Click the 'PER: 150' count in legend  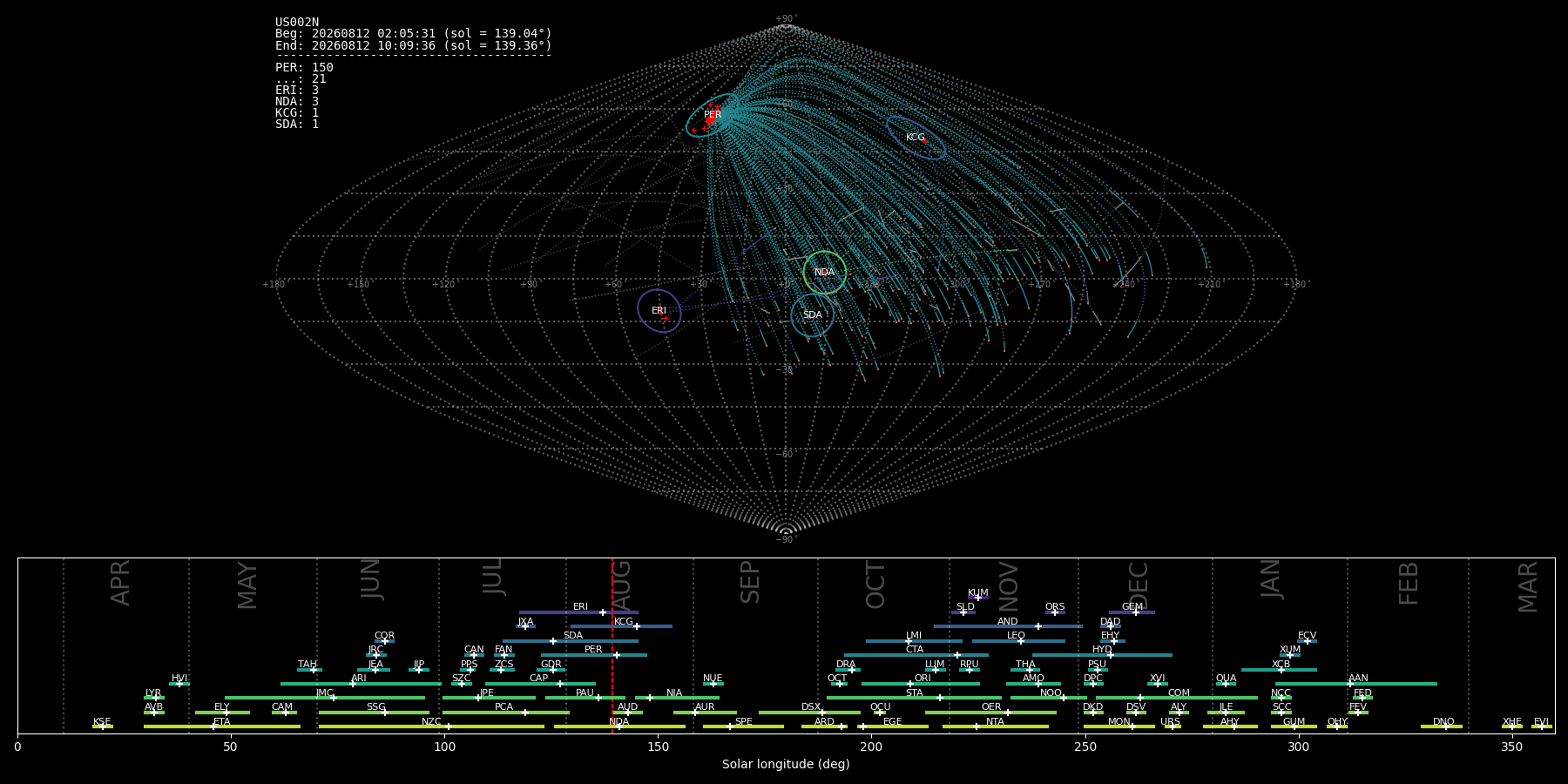tap(304, 67)
